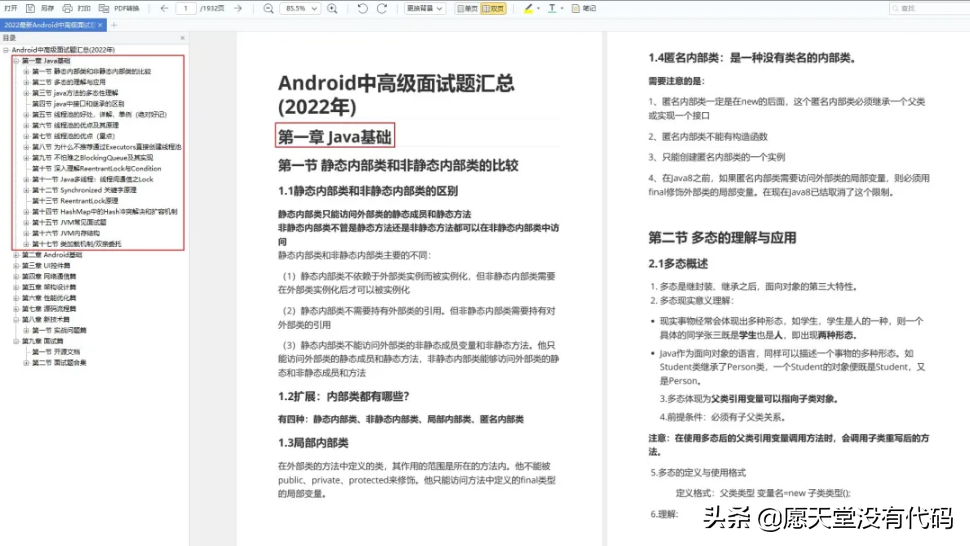
Task: Close the 目录 outline panel
Action: (182, 38)
